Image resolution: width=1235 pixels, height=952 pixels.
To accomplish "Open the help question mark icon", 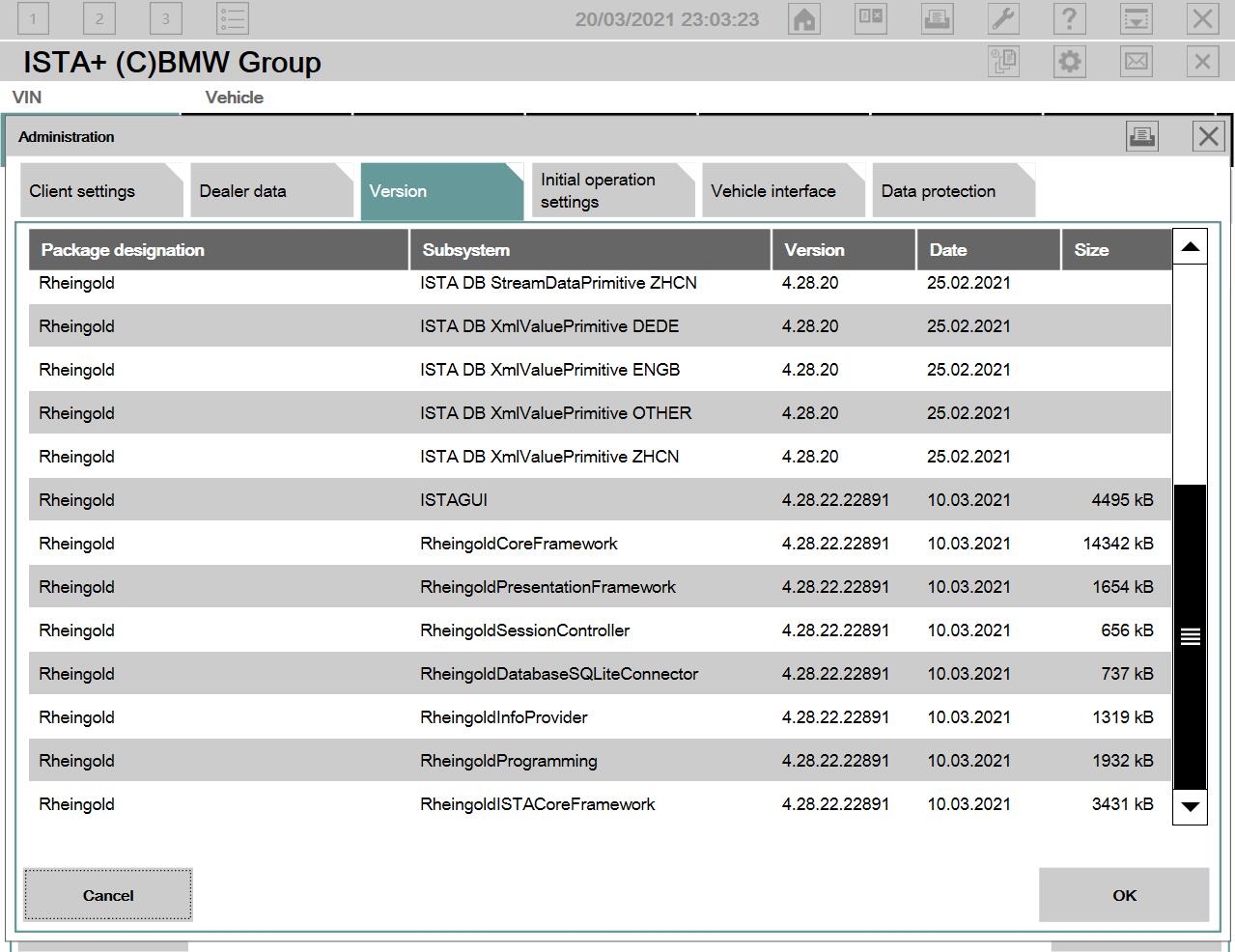I will 1070,18.
